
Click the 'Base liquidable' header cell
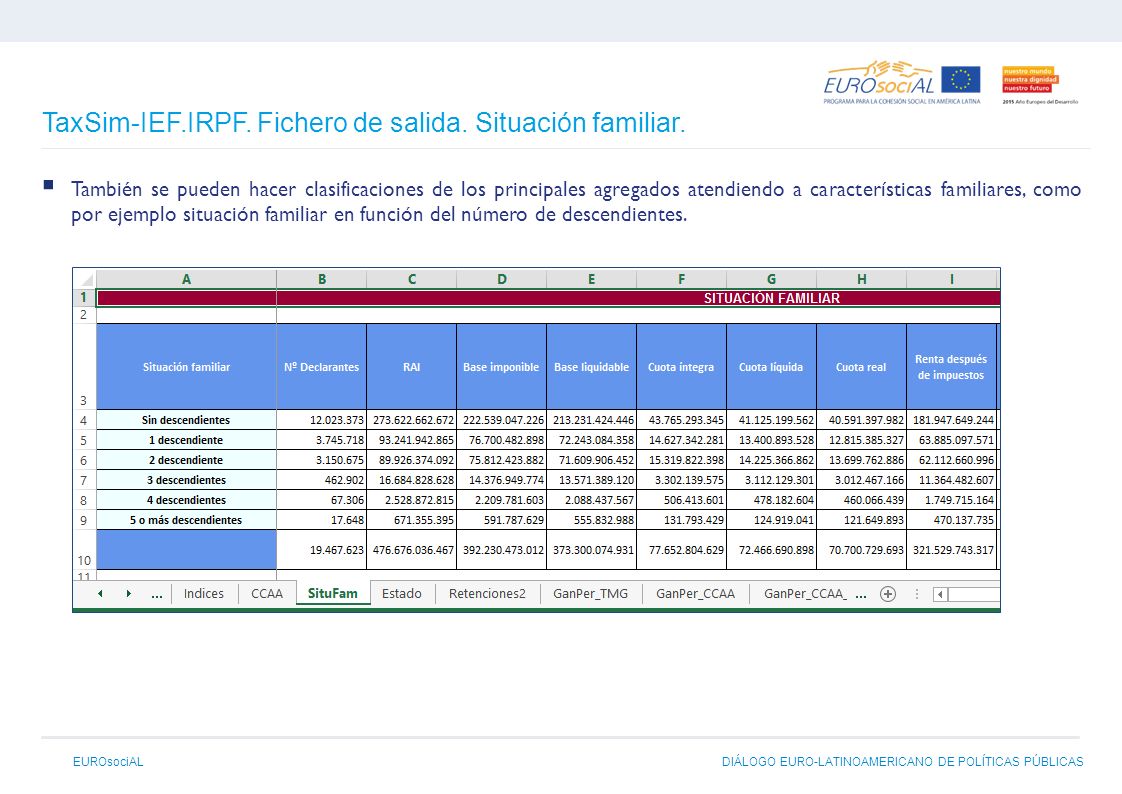pyautogui.click(x=592, y=367)
